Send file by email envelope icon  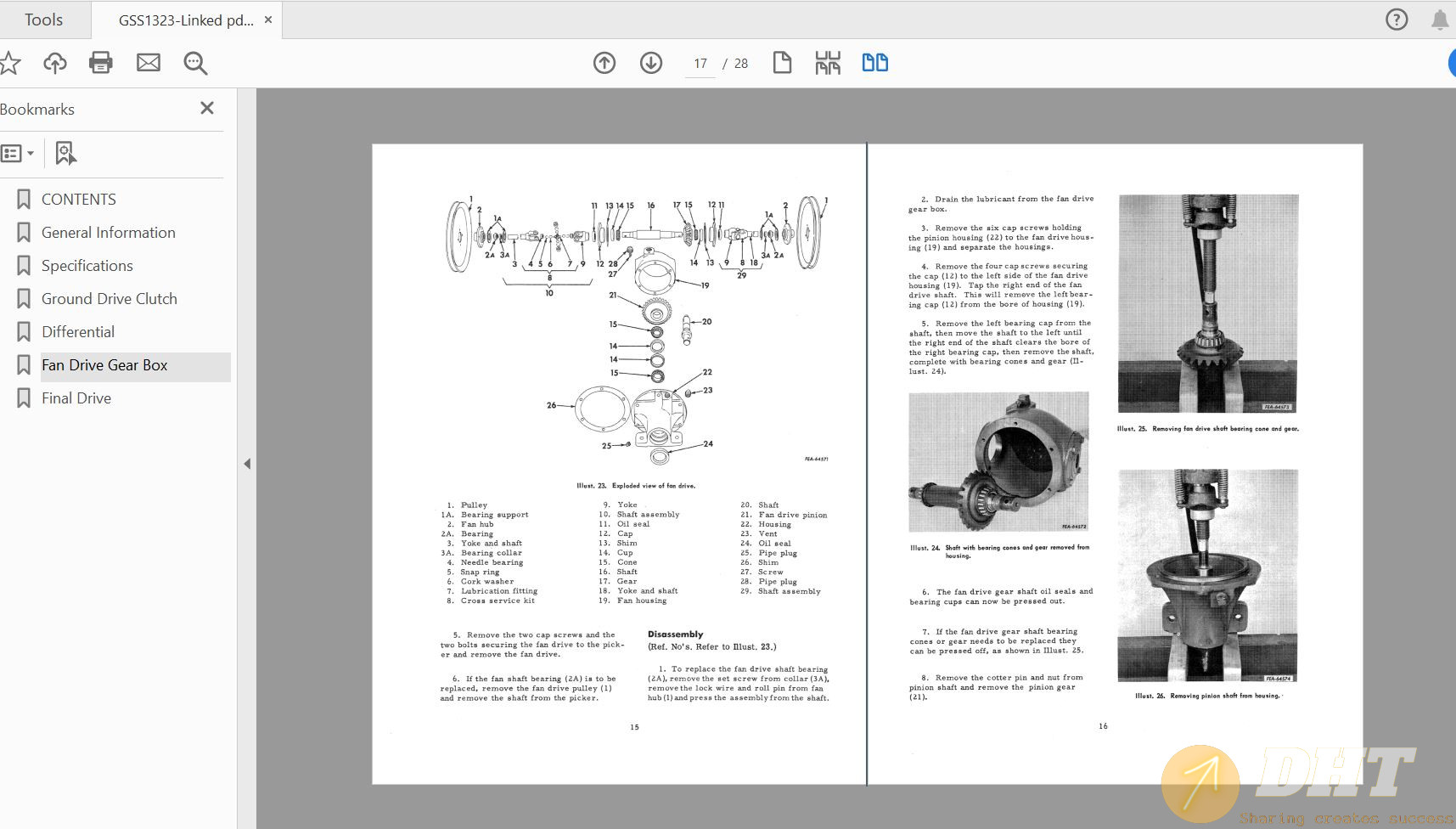(x=149, y=63)
